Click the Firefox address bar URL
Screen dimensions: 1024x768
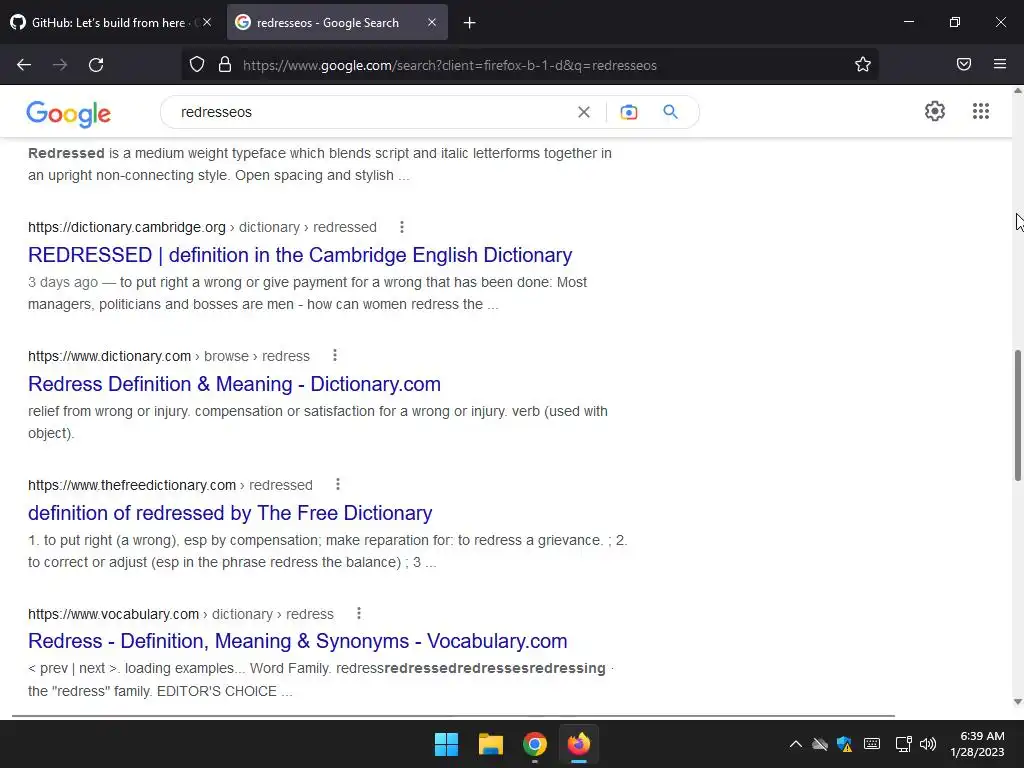(450, 65)
